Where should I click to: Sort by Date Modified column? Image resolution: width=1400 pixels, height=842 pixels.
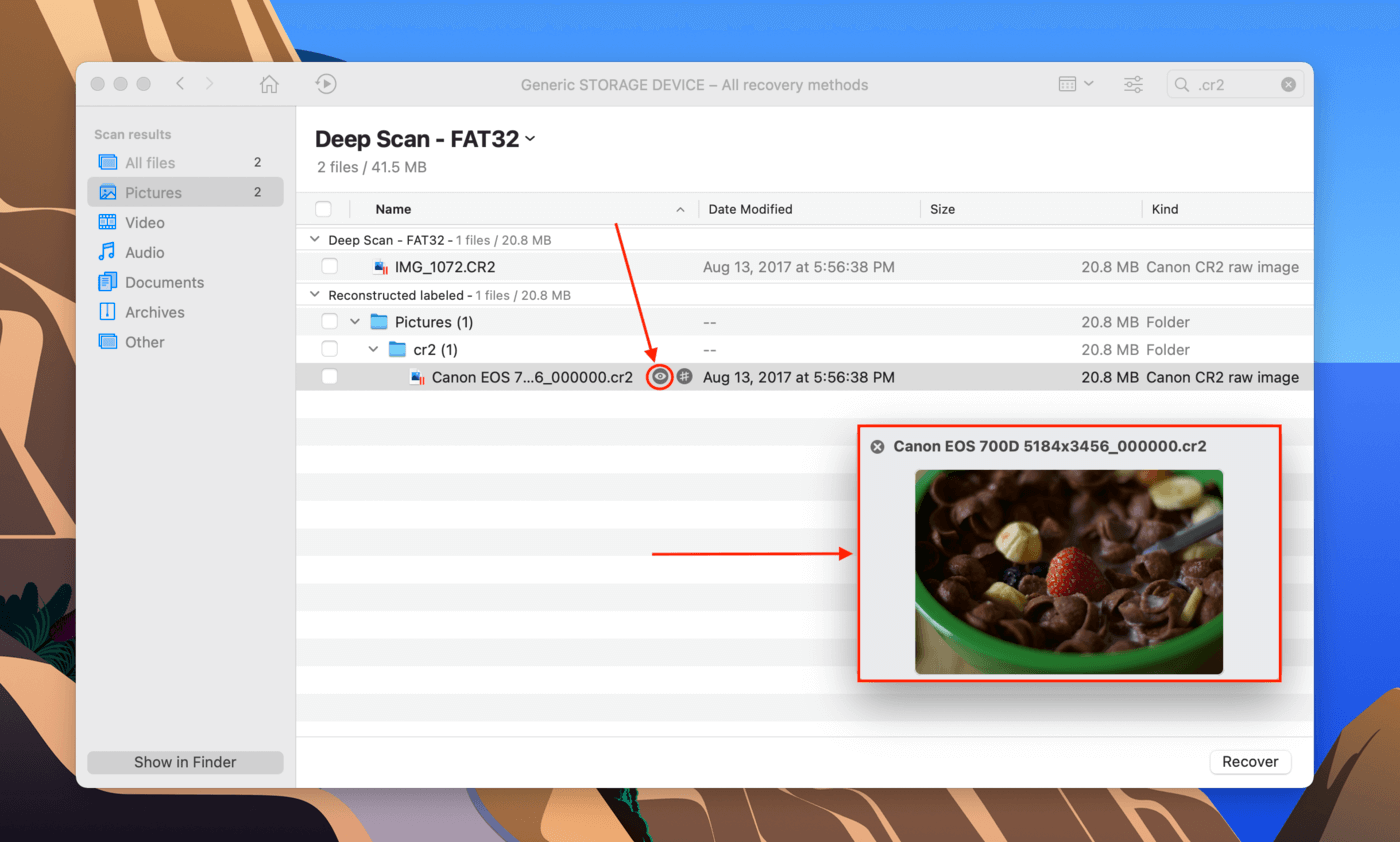(750, 209)
